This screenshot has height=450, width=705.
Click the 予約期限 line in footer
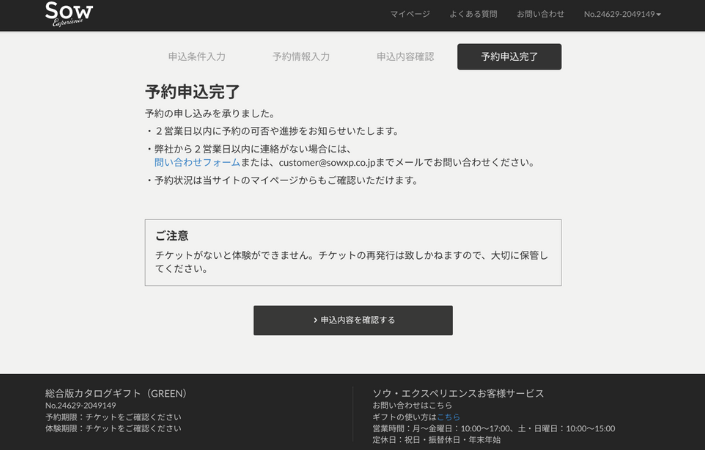[113, 417]
